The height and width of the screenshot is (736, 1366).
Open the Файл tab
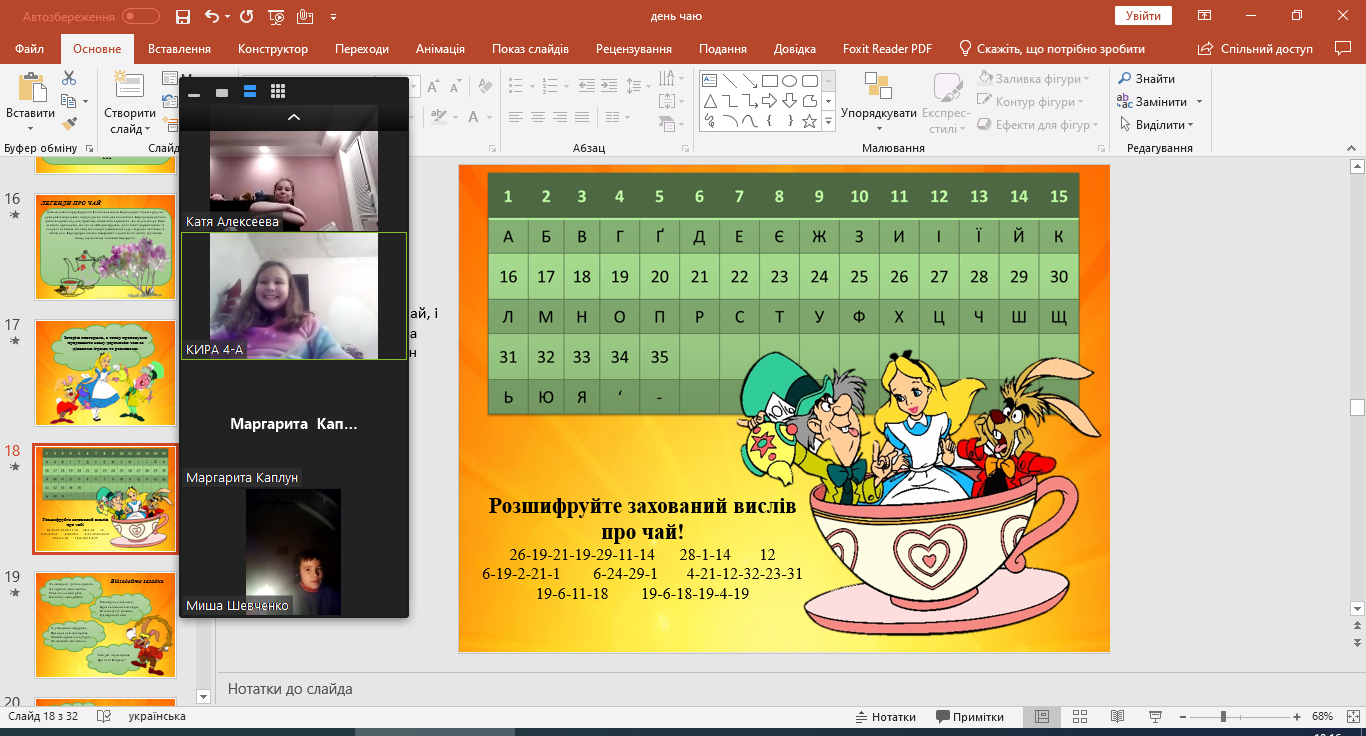click(30, 49)
